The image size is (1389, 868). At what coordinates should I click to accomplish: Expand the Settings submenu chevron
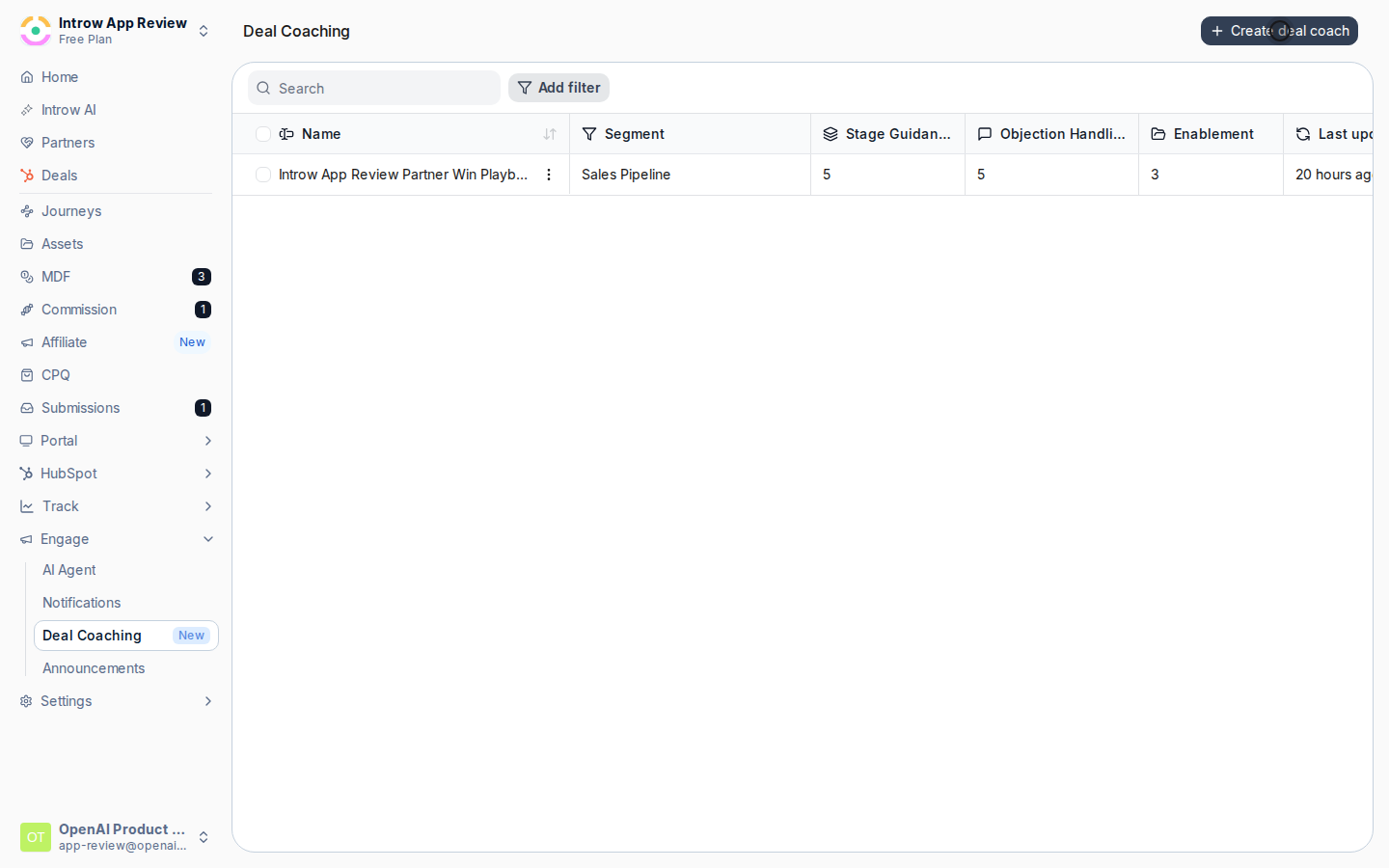208,701
